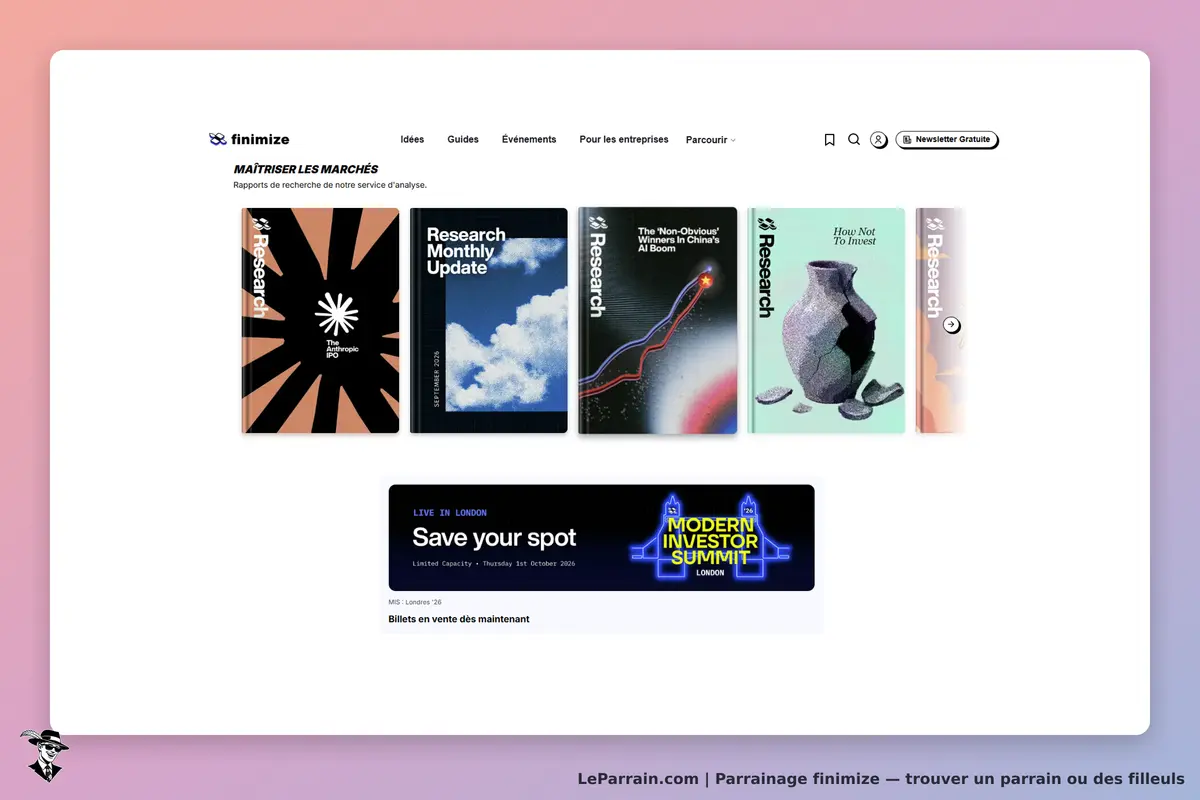Select Rapports de recherche subtitle text
This screenshot has width=1200, height=800.
(x=330, y=185)
